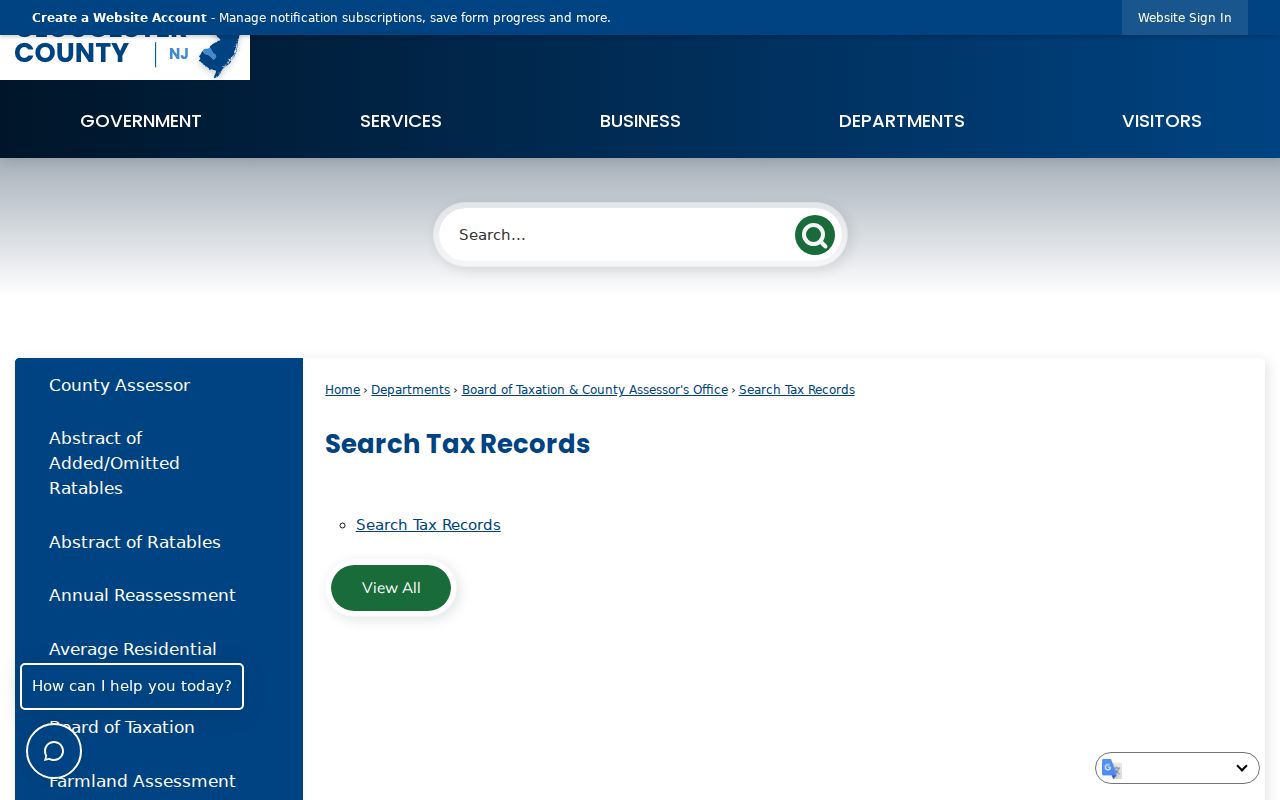The width and height of the screenshot is (1280, 800).
Task: Select Board of Taxation sidebar item
Action: click(x=122, y=727)
